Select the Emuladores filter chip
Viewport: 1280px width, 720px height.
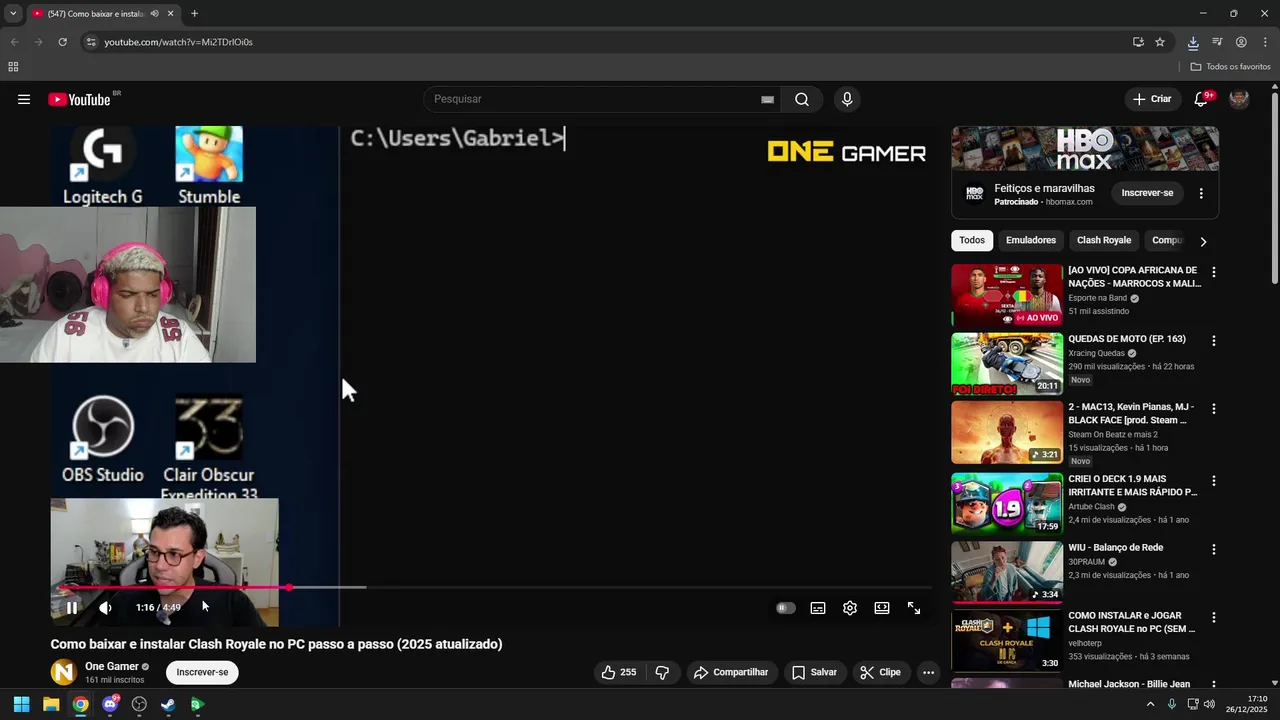[x=1031, y=240]
